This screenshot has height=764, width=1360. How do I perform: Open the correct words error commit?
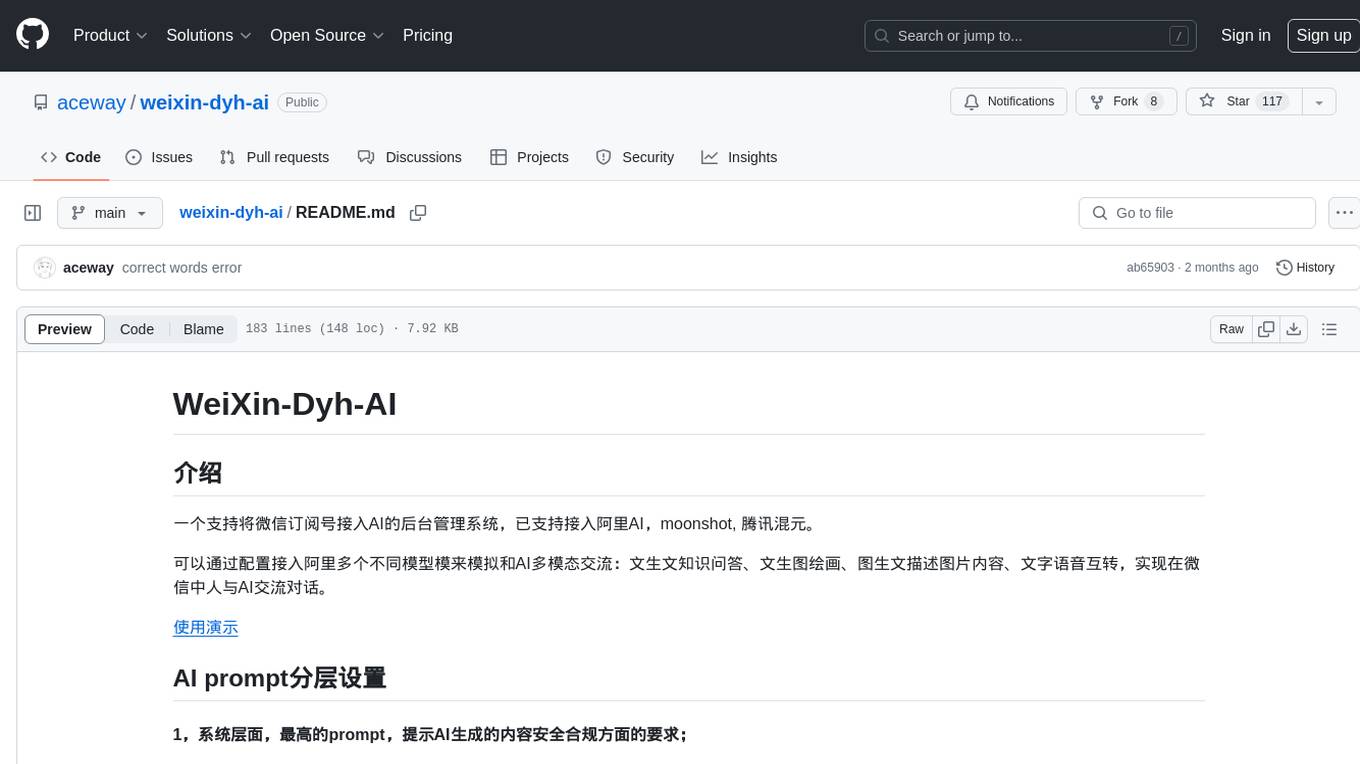pyautogui.click(x=182, y=268)
